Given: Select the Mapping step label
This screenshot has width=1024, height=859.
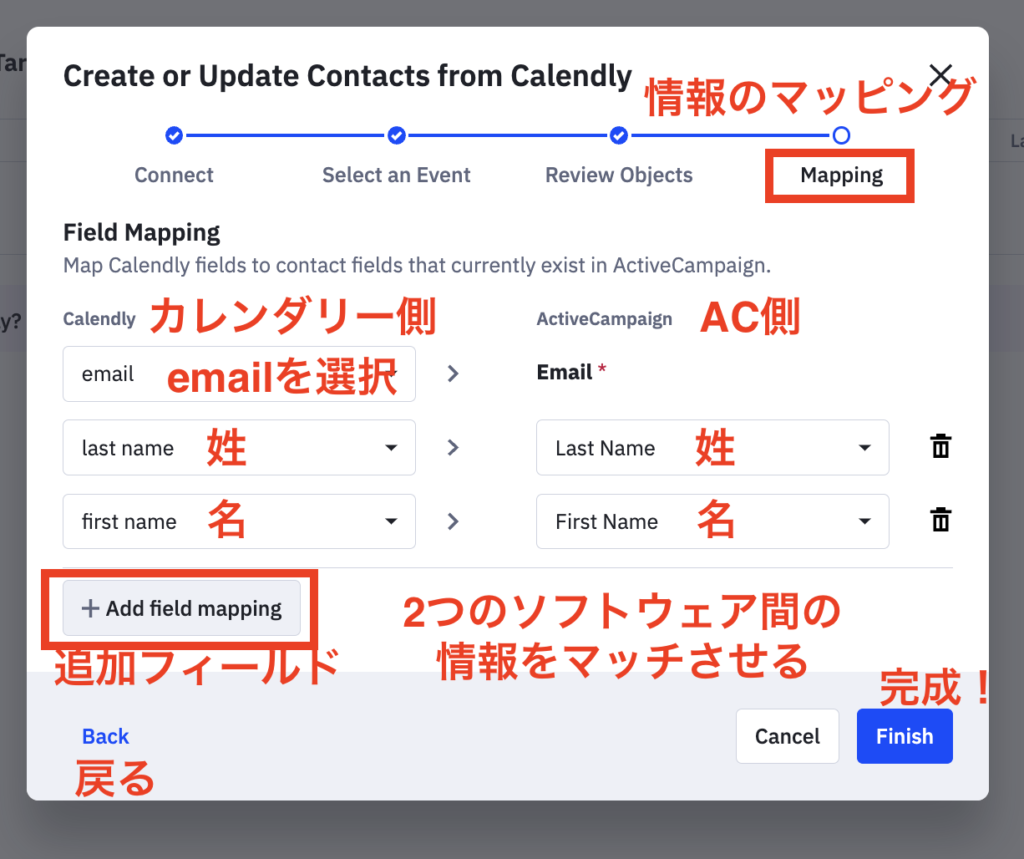Looking at the screenshot, I should [x=842, y=175].
